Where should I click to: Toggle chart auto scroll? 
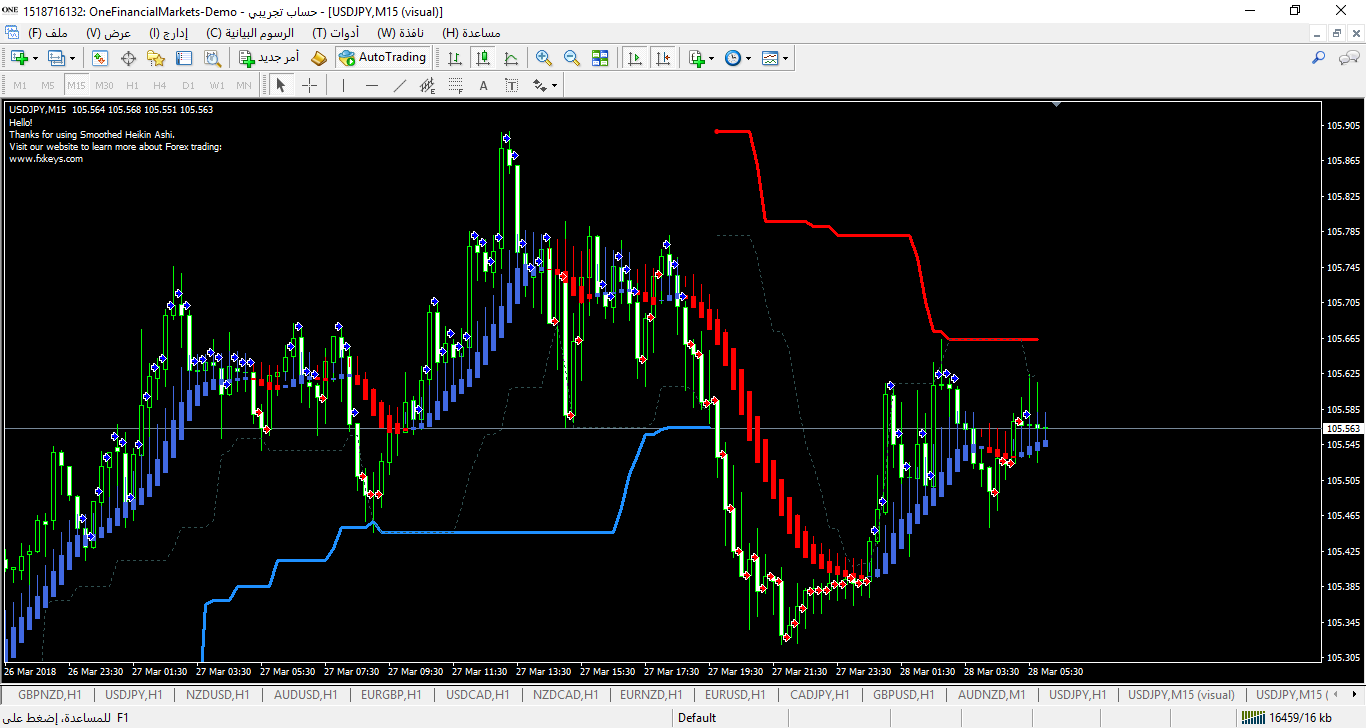[x=634, y=58]
